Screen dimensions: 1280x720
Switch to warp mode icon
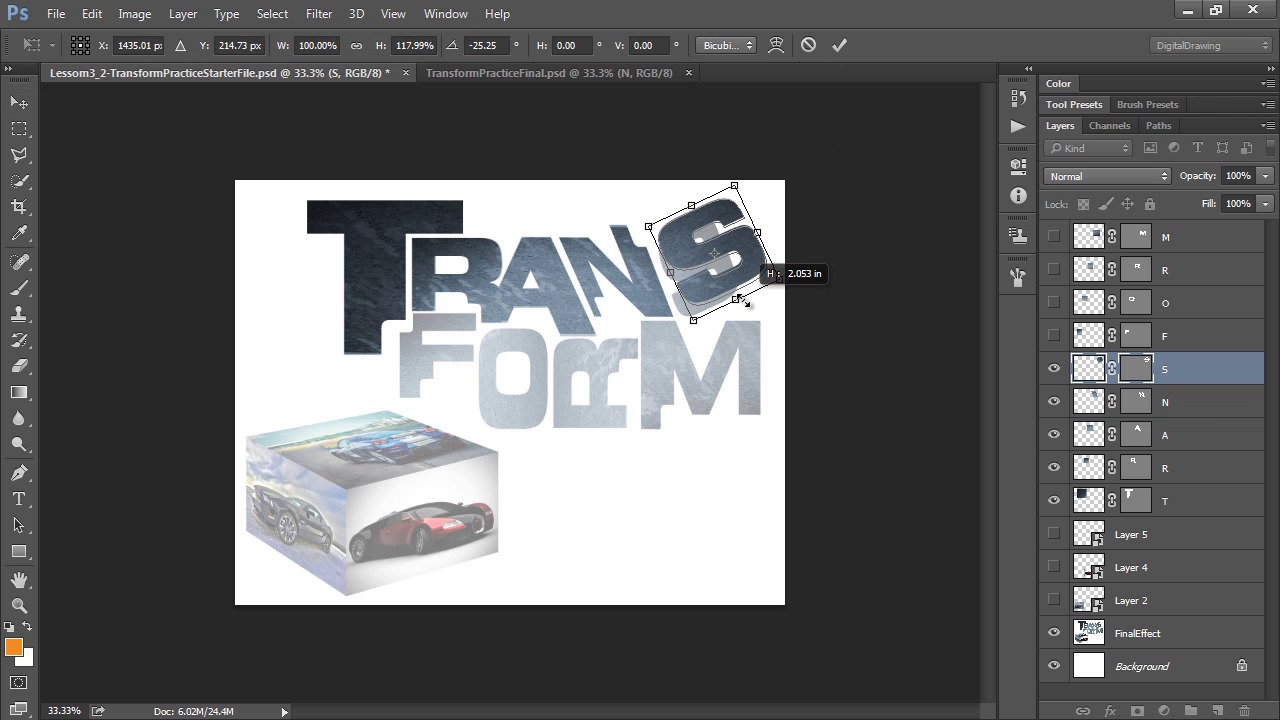coord(776,45)
